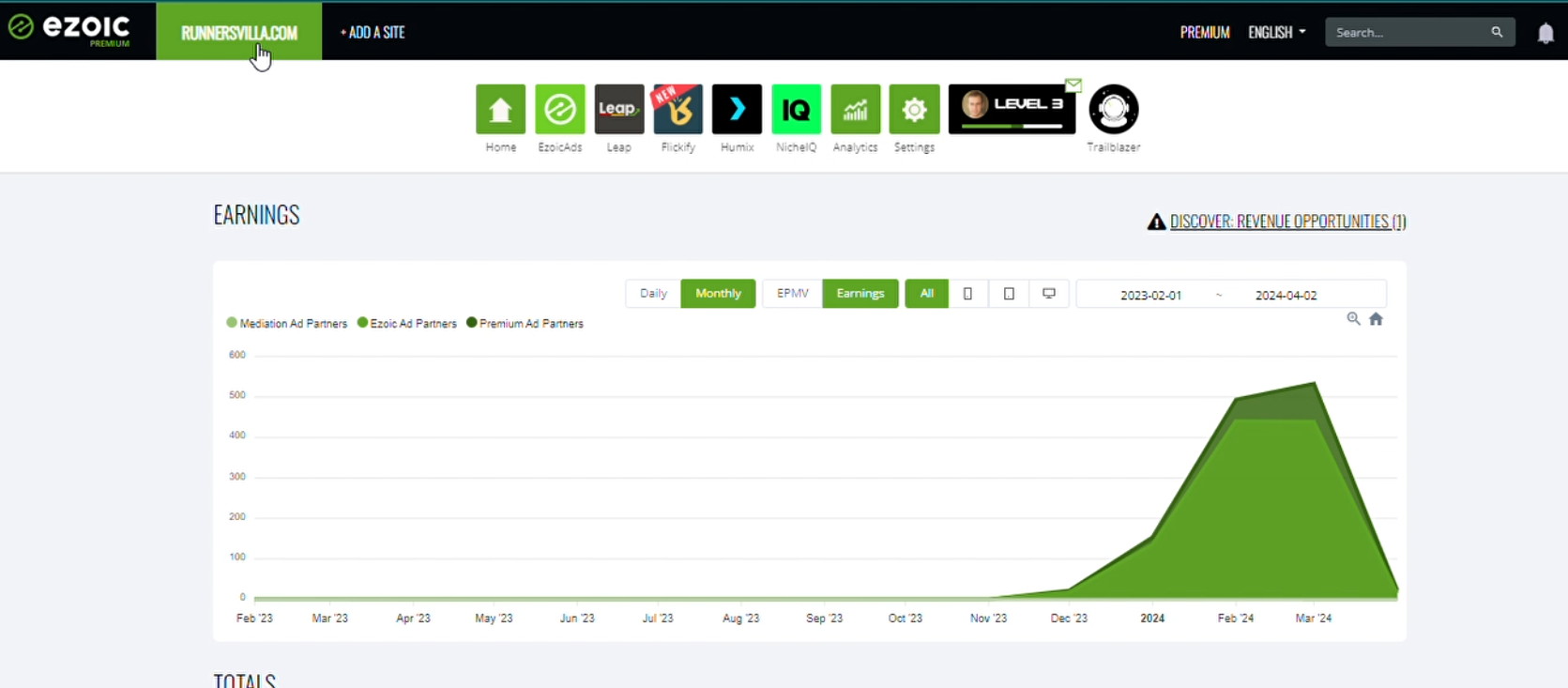Viewport: 1568px width, 688px height.
Task: Open the Level 3 badge
Action: coord(1012,109)
